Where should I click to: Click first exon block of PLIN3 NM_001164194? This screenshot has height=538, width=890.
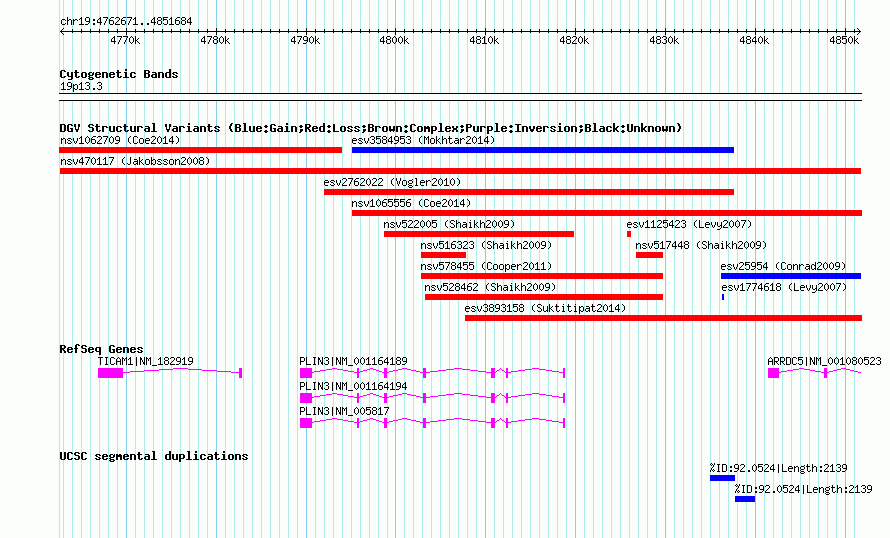pyautogui.click(x=306, y=397)
